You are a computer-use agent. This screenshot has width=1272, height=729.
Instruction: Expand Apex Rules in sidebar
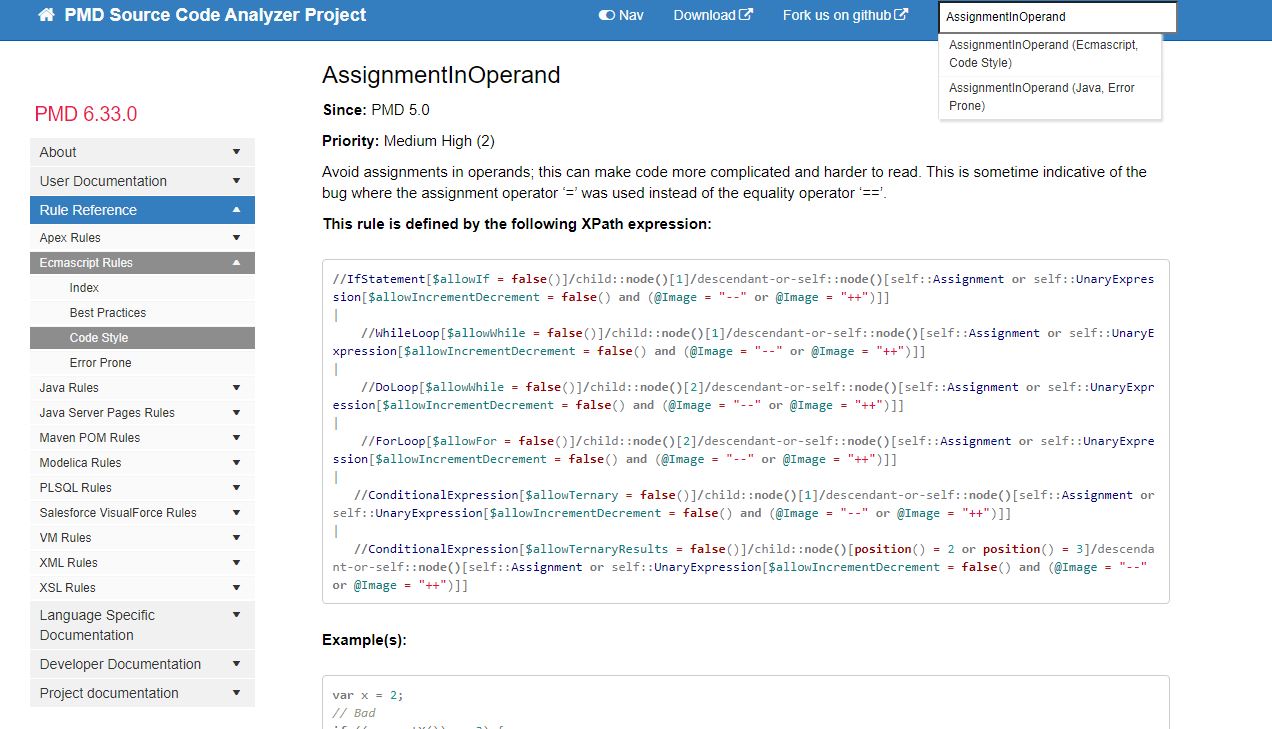tap(142, 238)
